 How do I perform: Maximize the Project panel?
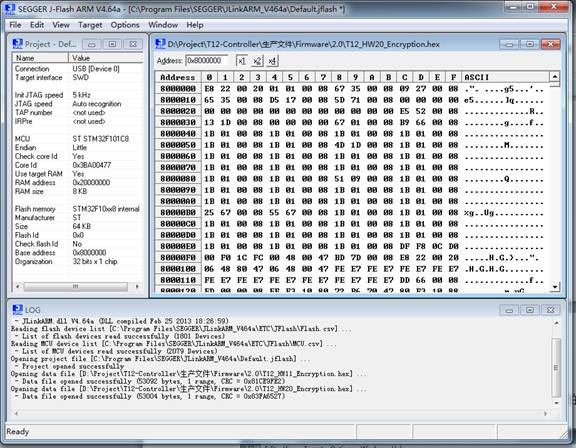[x=112, y=44]
